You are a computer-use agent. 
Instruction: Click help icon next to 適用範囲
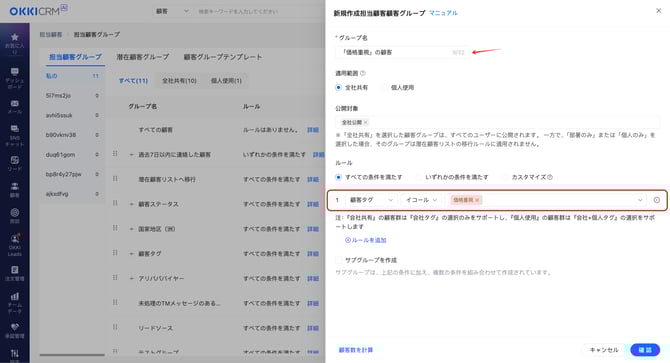tap(363, 73)
